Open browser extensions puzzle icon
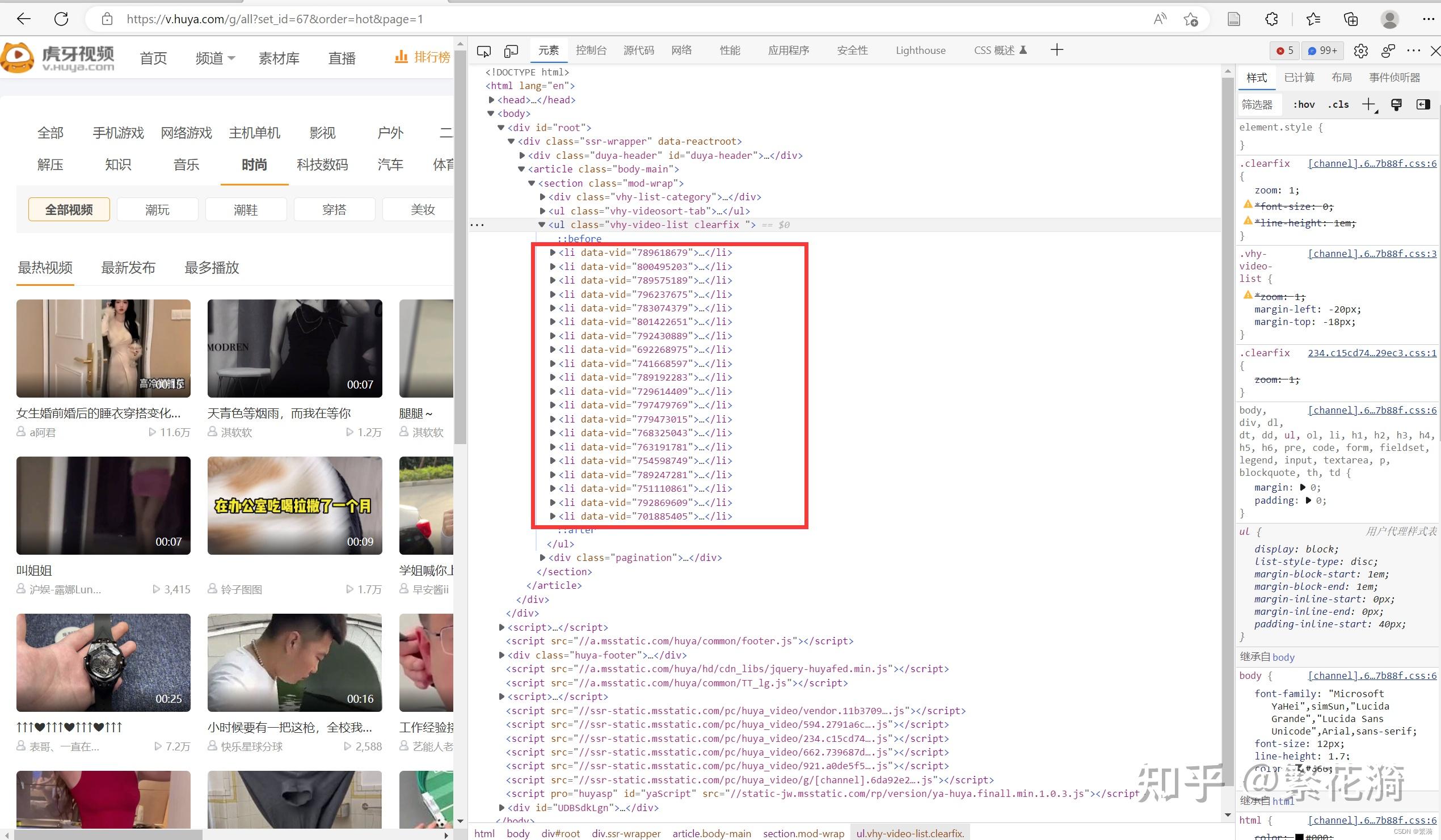1441x840 pixels. tap(1271, 19)
